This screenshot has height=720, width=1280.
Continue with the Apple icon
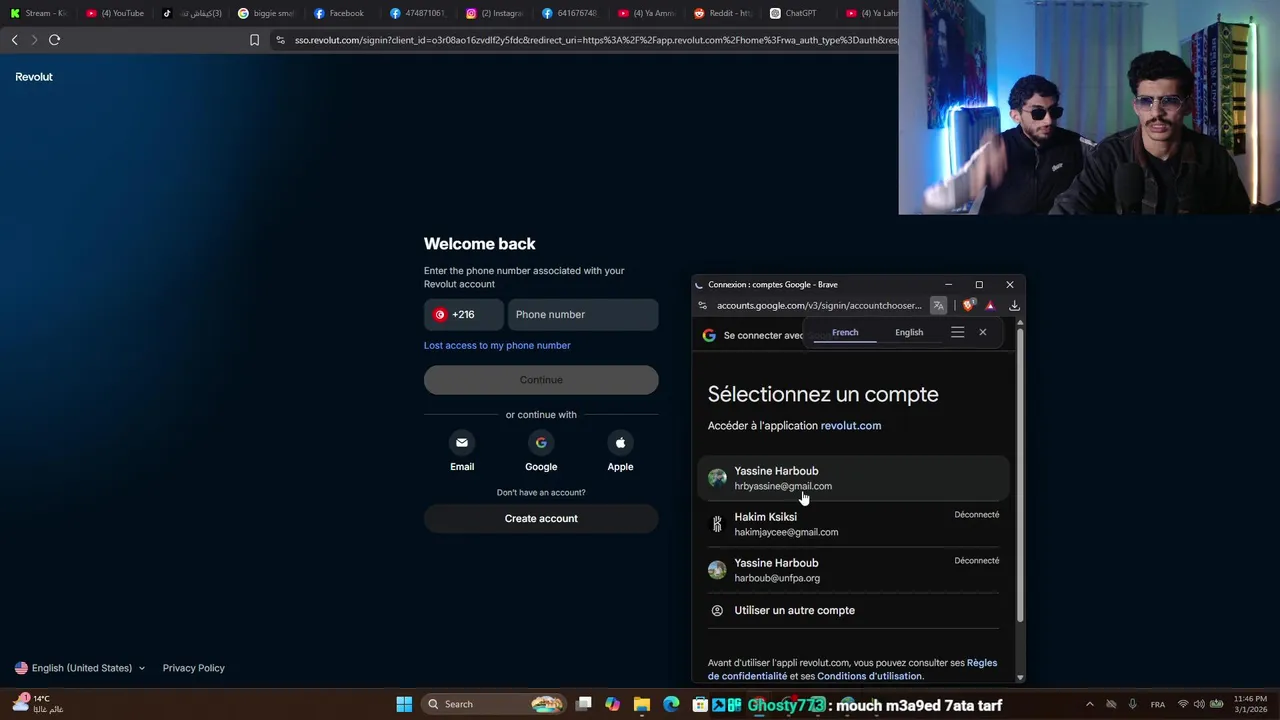point(620,443)
